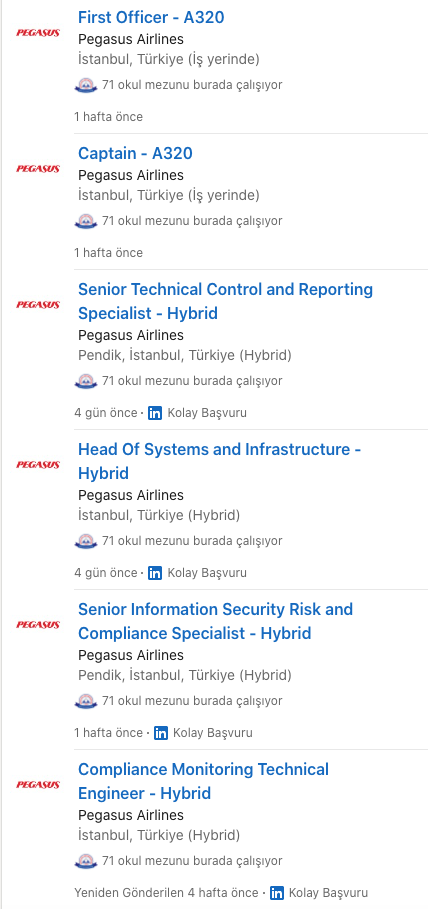This screenshot has height=909, width=428.
Task: Click school alumni badge in First Officer listing
Action: (86, 85)
